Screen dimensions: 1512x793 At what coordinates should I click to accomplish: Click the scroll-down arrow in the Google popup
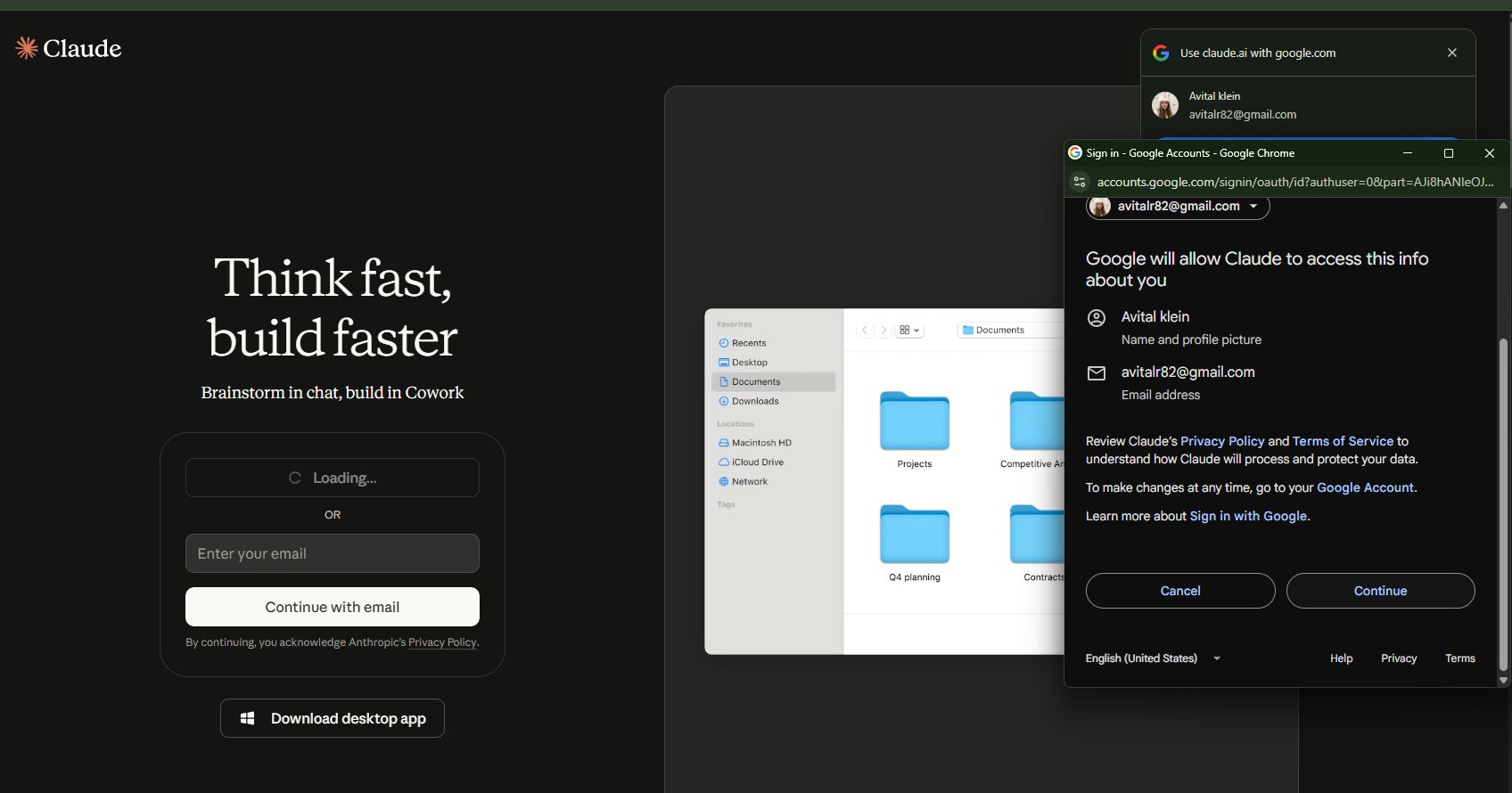point(1503,680)
